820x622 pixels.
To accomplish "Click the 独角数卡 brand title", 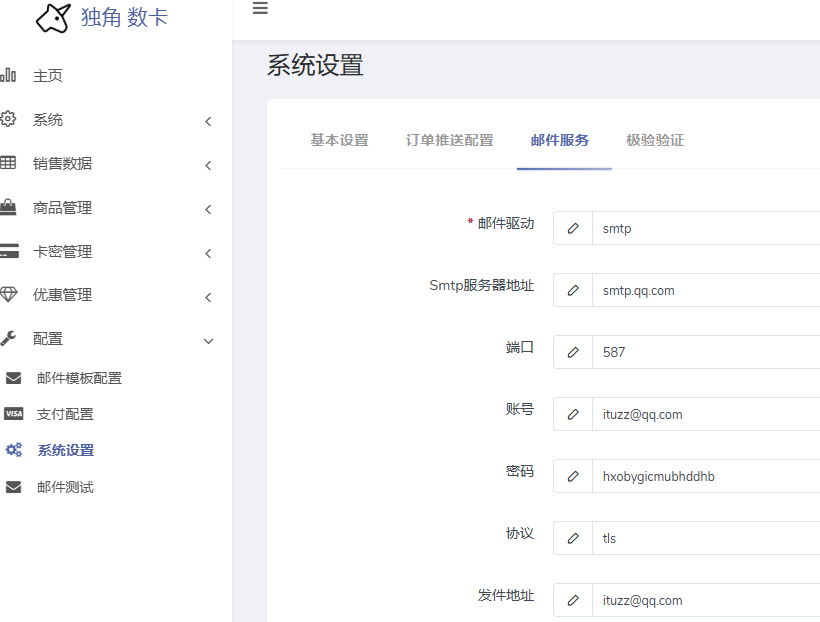I will (x=124, y=17).
